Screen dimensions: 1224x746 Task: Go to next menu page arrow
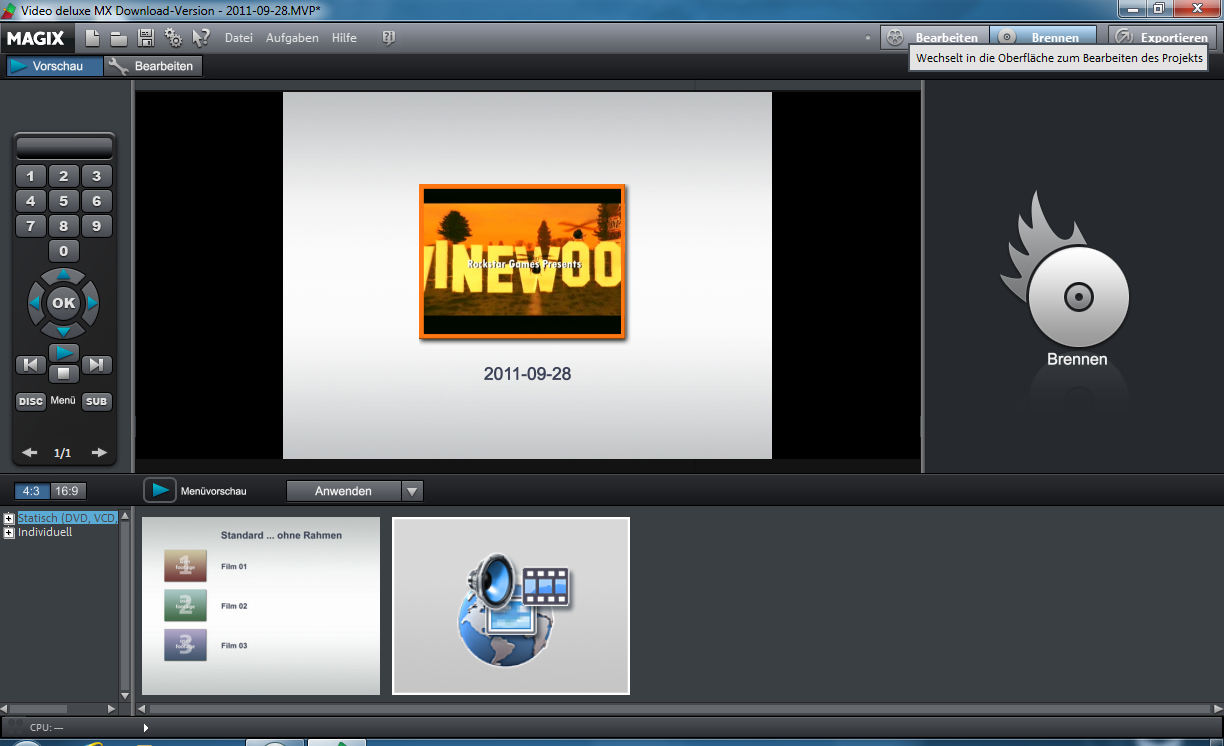point(98,453)
